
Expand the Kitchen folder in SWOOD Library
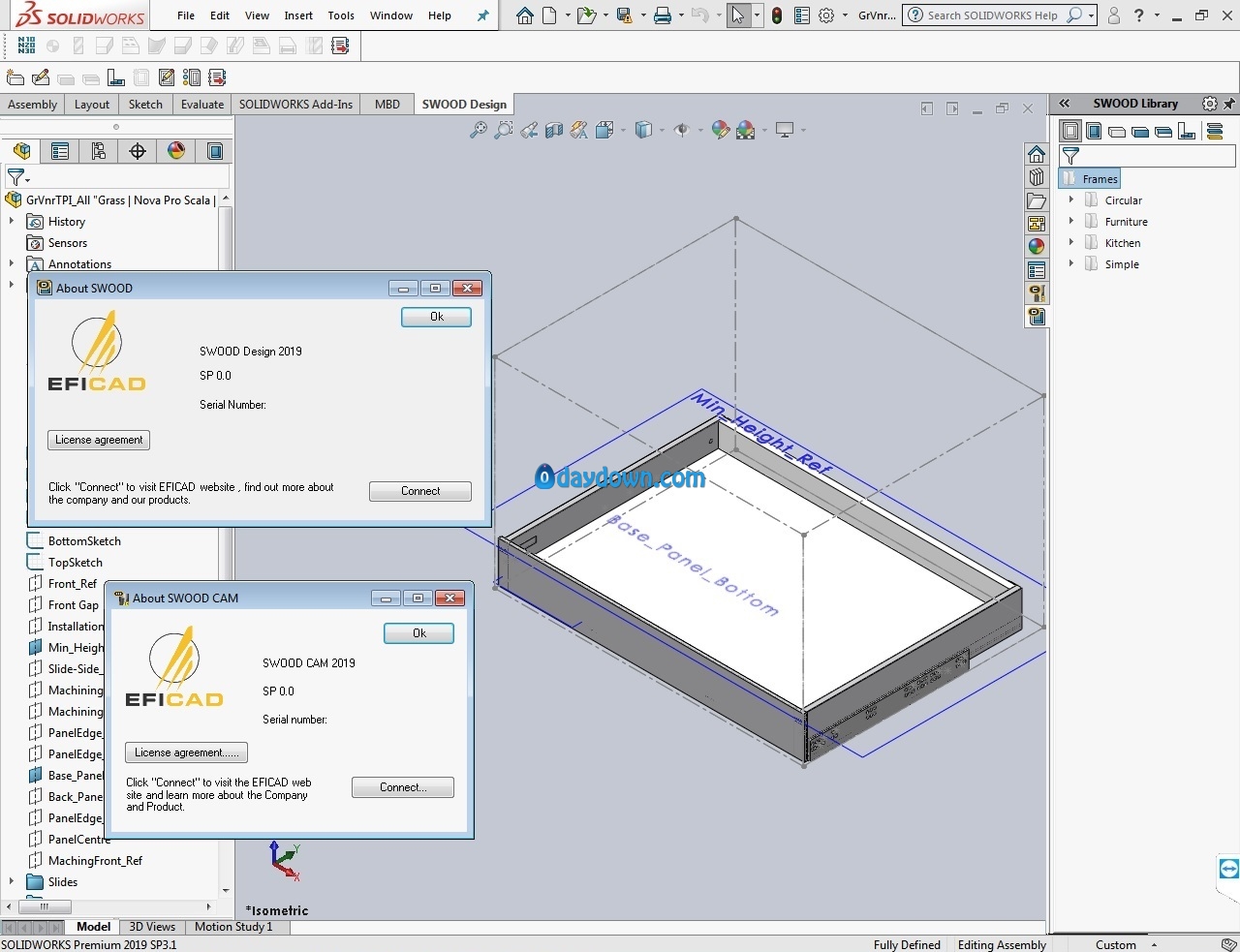[x=1071, y=242]
